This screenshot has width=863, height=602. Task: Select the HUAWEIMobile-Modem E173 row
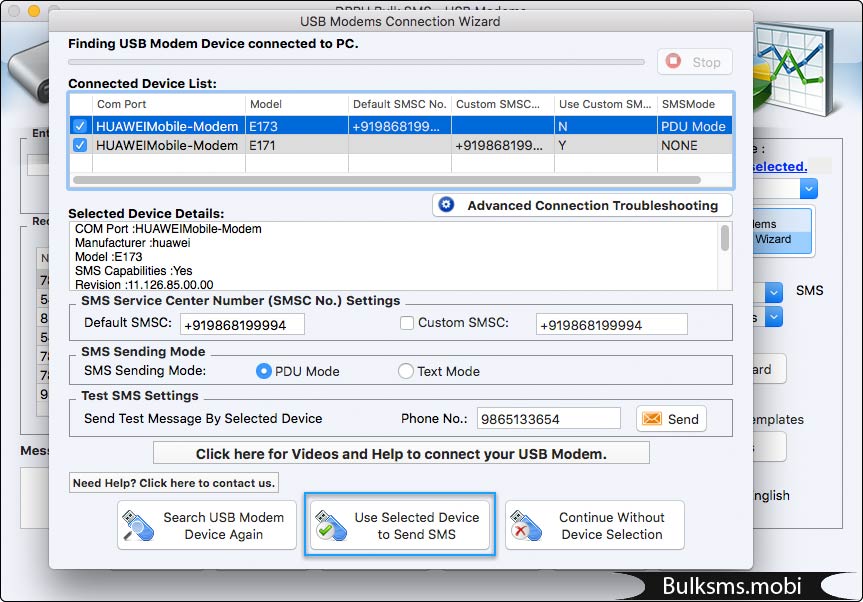click(x=401, y=126)
